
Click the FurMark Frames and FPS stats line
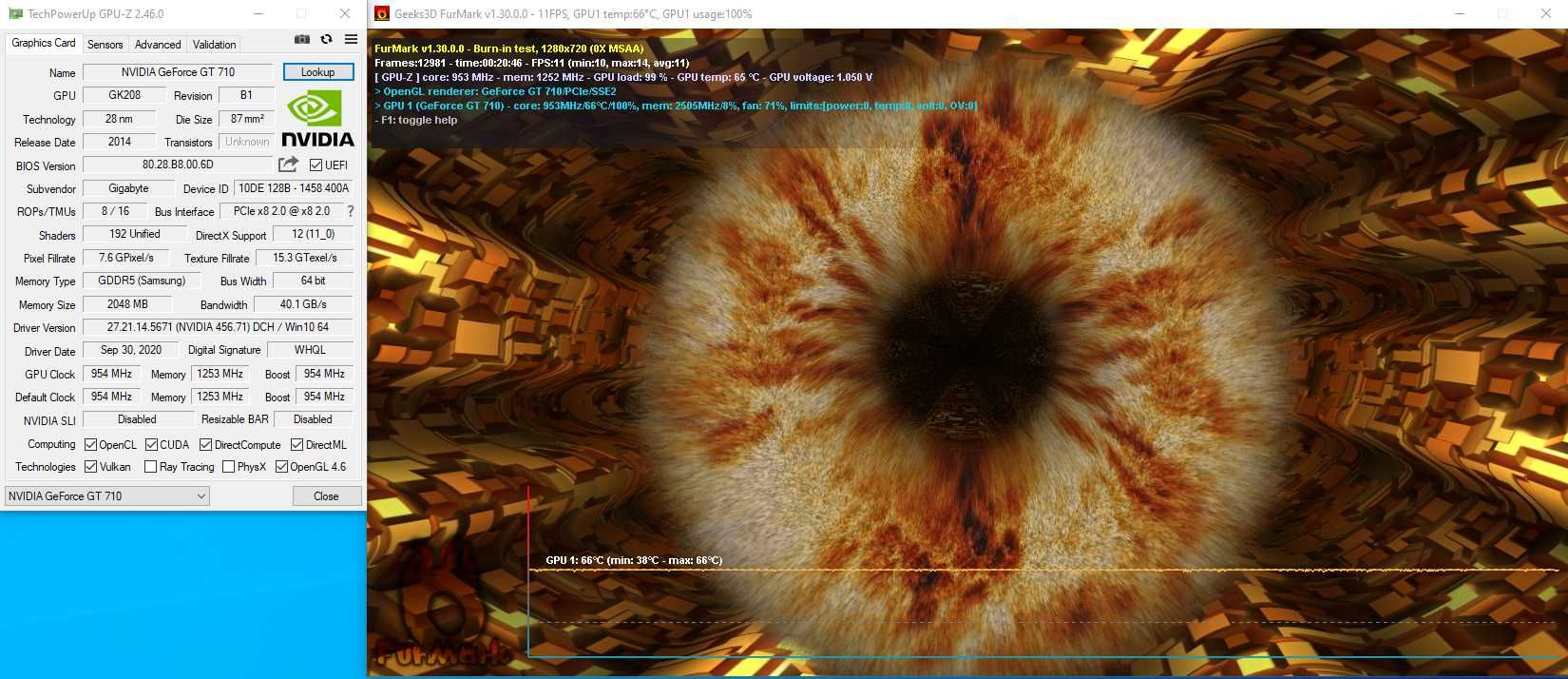point(531,63)
